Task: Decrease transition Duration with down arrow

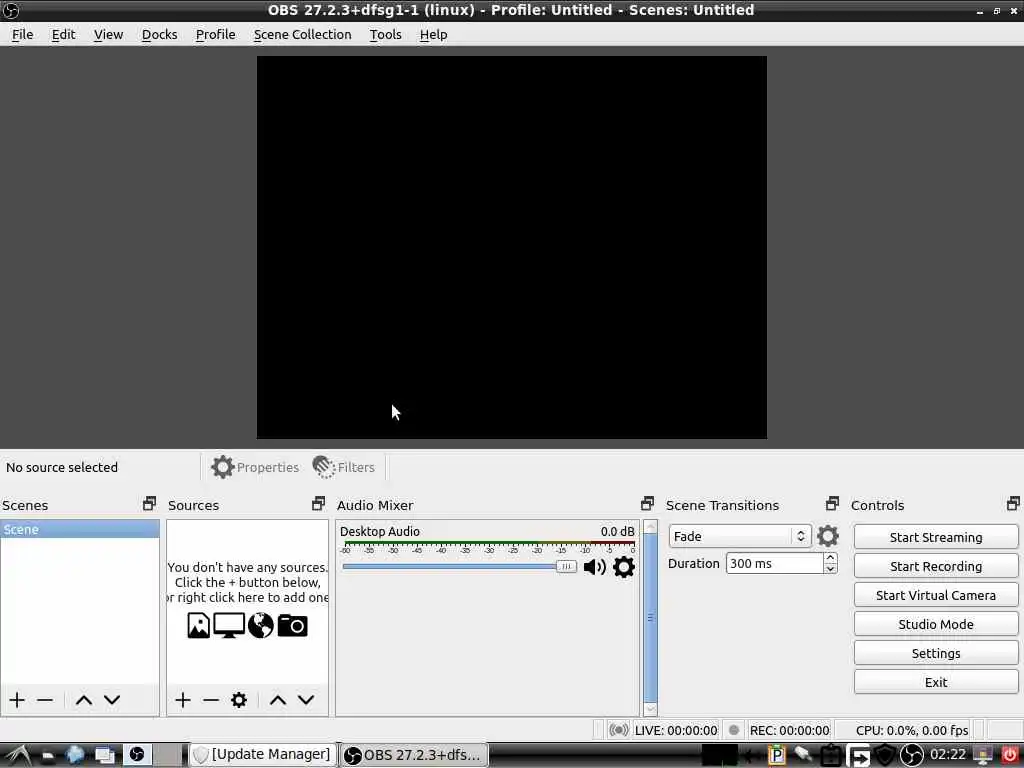Action: [x=830, y=569]
